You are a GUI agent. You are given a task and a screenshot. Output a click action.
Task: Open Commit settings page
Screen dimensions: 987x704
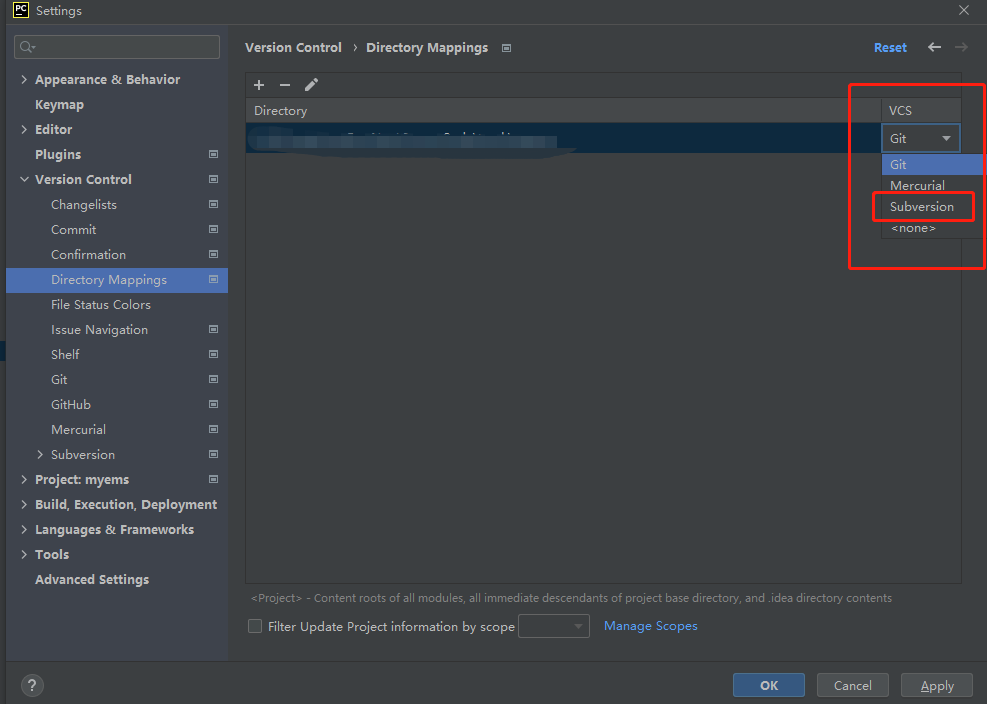click(x=74, y=229)
